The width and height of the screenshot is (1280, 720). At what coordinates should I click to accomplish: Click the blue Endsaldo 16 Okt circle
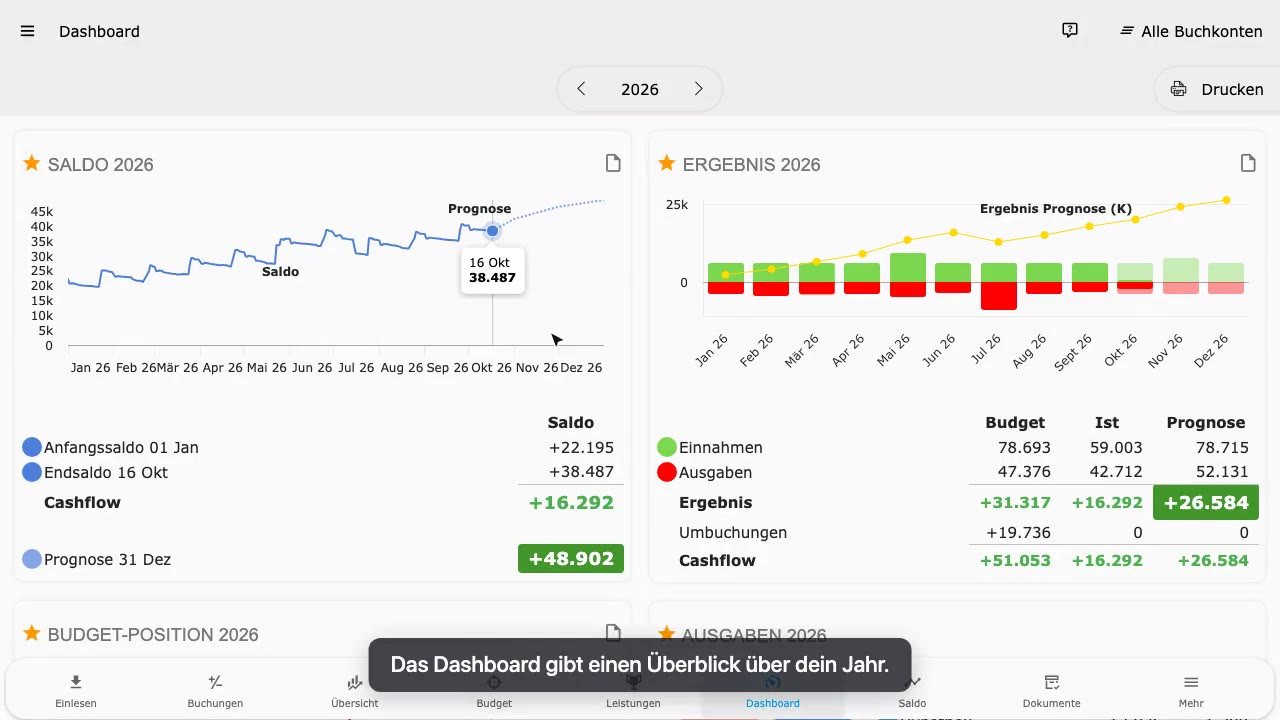pos(32,472)
